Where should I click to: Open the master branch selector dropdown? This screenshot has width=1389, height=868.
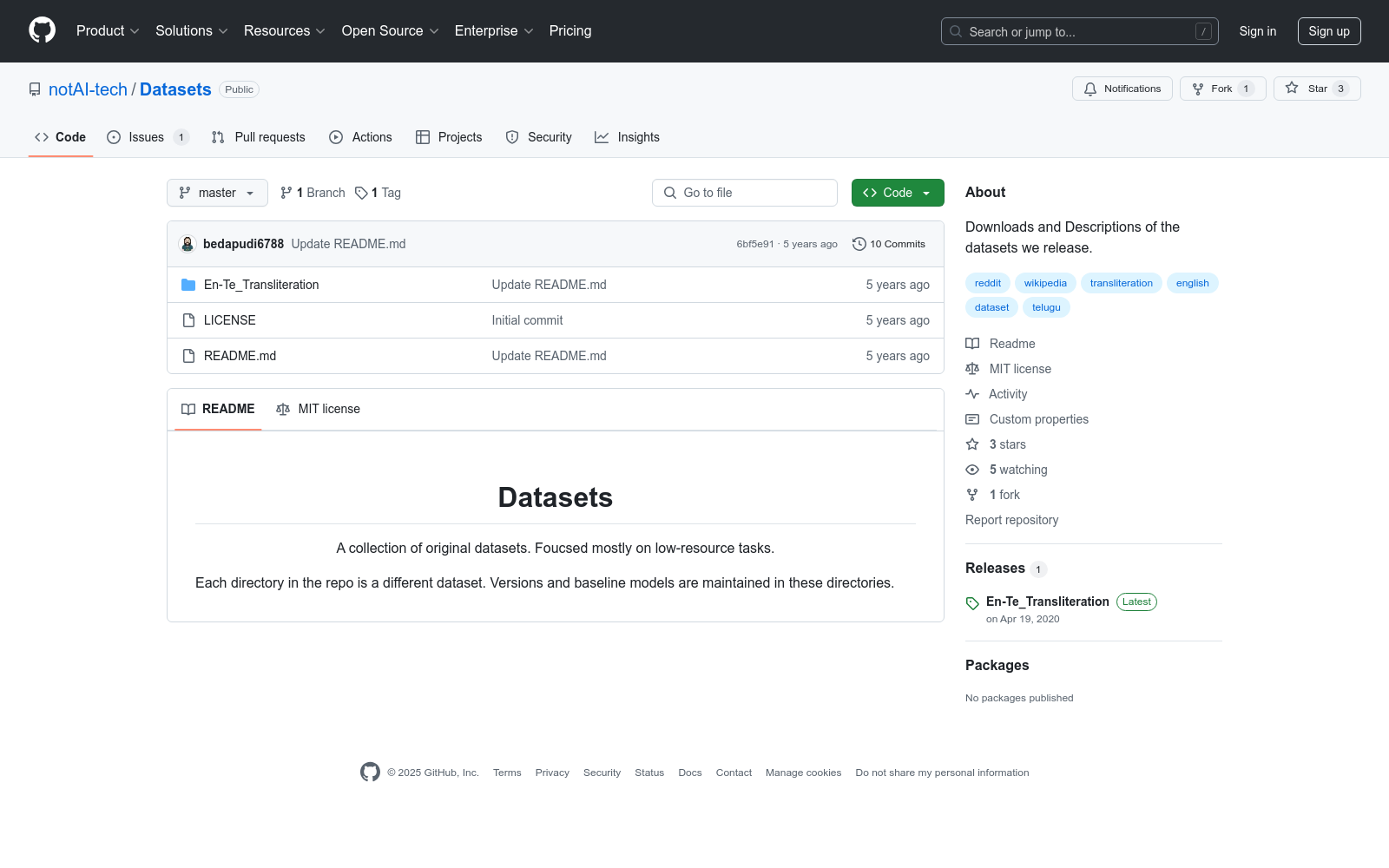click(217, 193)
